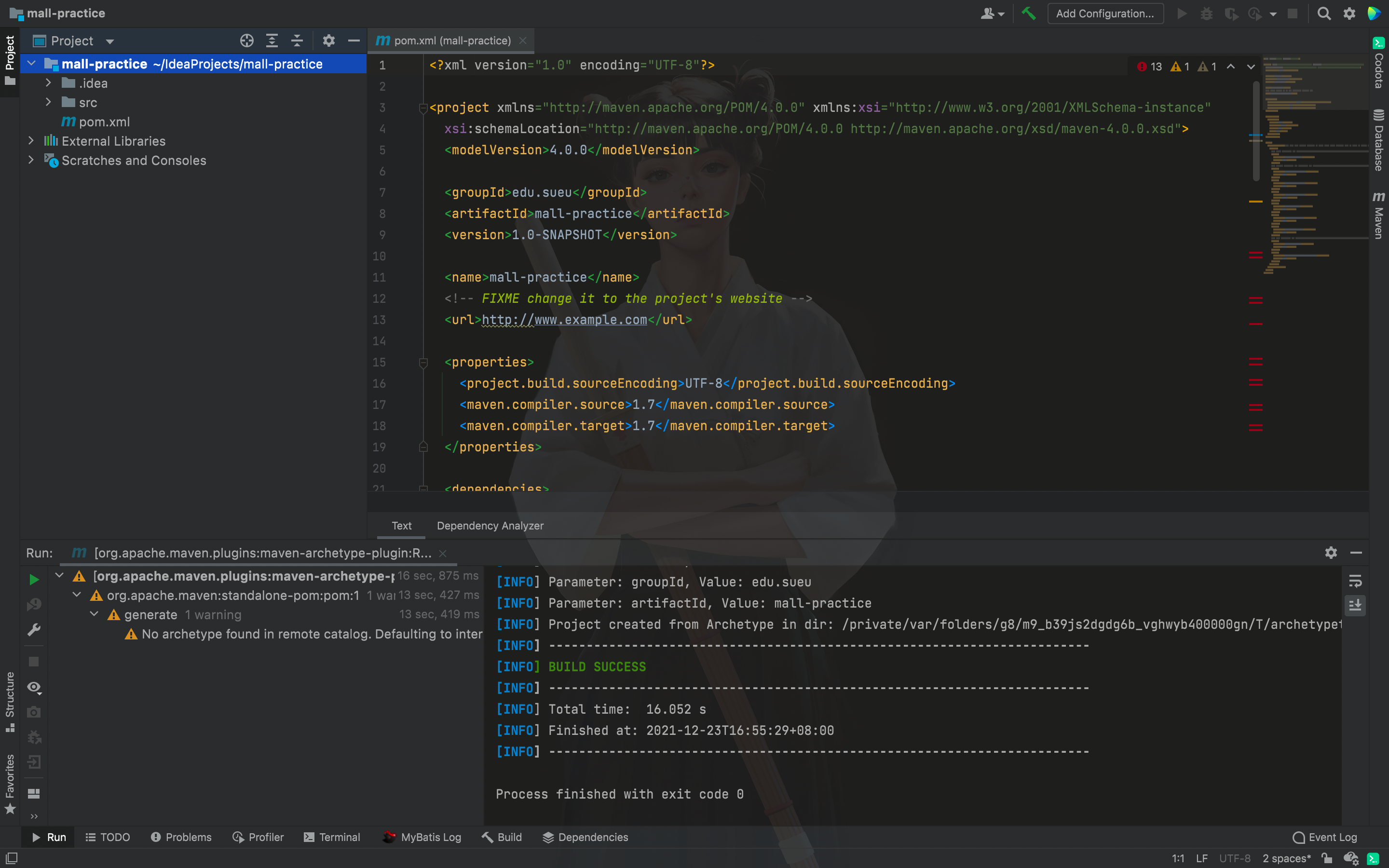The image size is (1389, 868).
Task: Switch to the Dependency Analyzer tab
Action: [490, 525]
